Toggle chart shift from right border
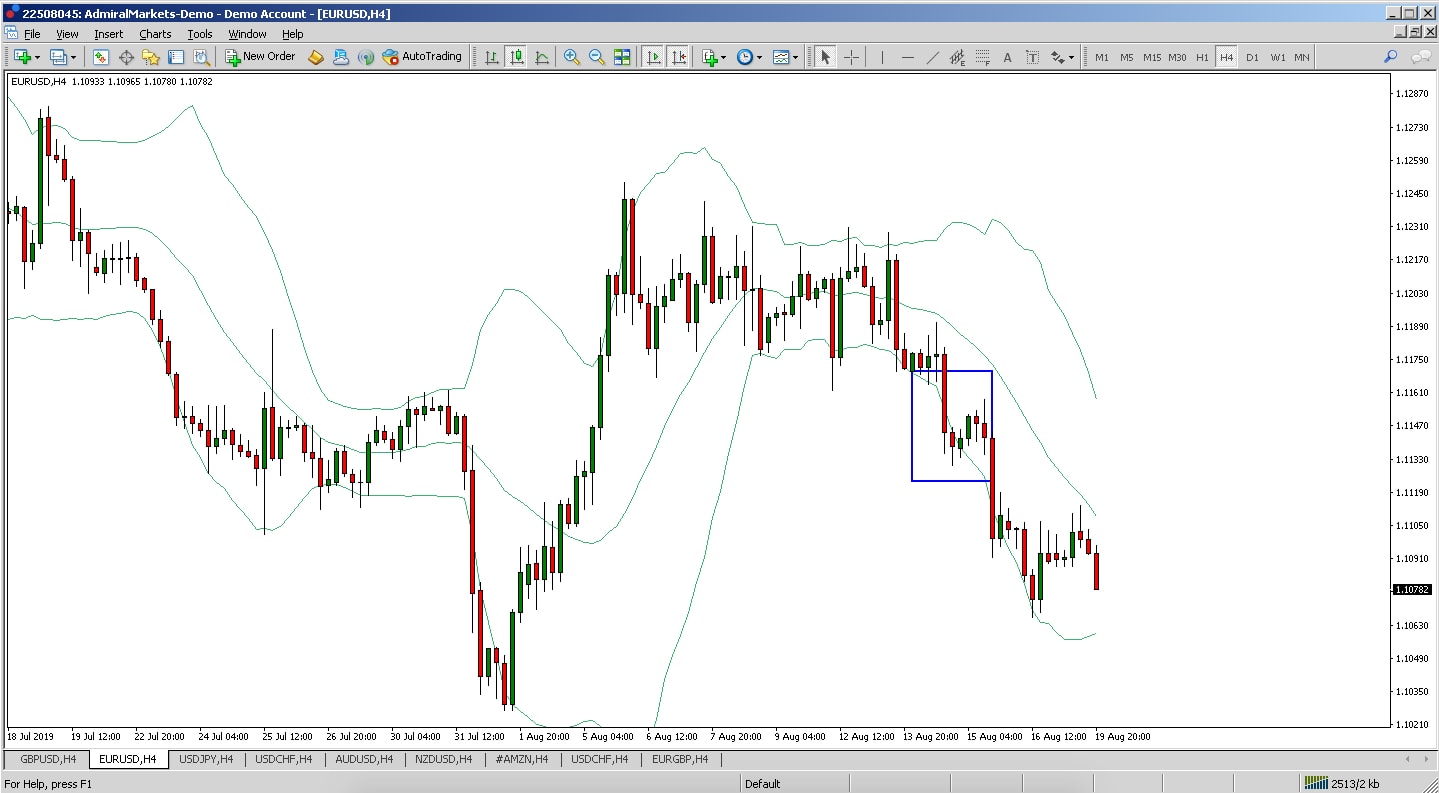This screenshot has height=793, width=1439. click(x=679, y=57)
